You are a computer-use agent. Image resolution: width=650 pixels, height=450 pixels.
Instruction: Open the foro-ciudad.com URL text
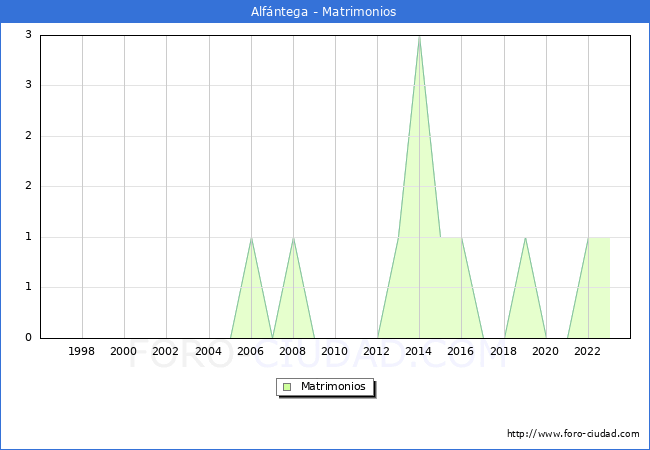click(x=573, y=434)
